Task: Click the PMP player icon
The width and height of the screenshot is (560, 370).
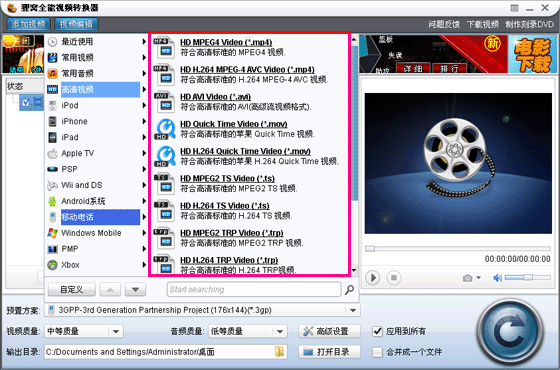Action: click(x=52, y=249)
